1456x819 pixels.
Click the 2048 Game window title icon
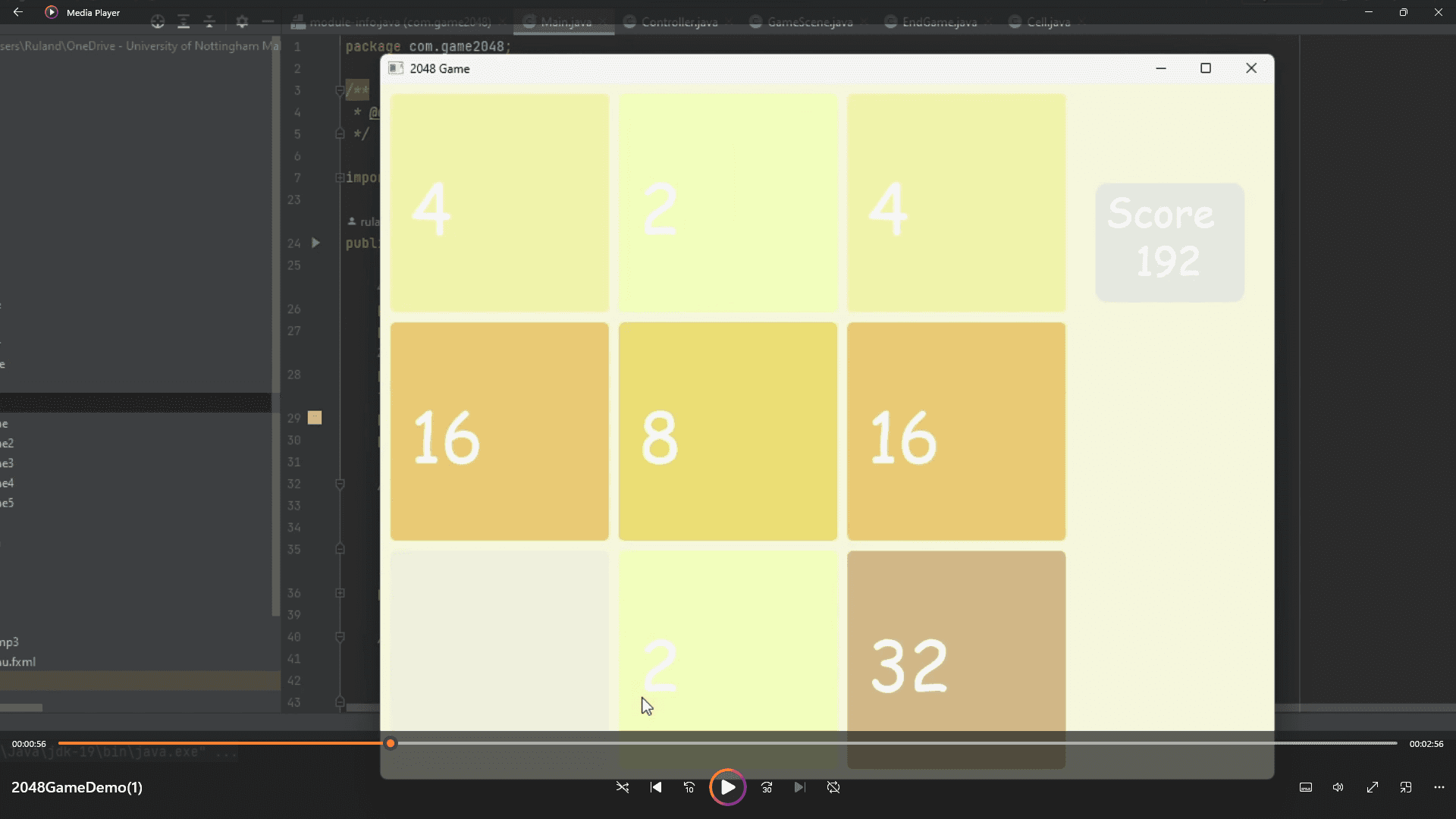pyautogui.click(x=395, y=68)
